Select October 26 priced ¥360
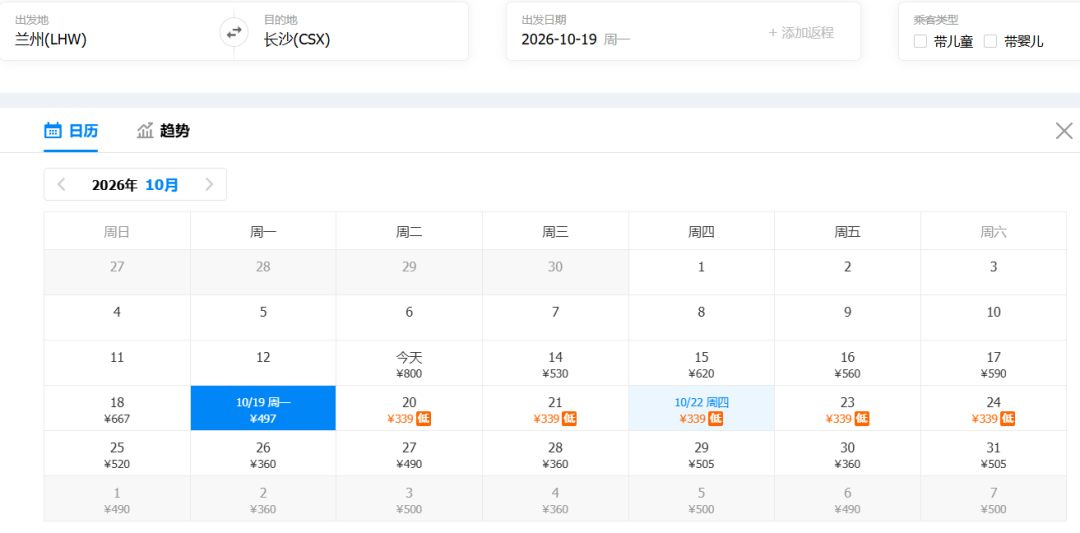 [263, 454]
